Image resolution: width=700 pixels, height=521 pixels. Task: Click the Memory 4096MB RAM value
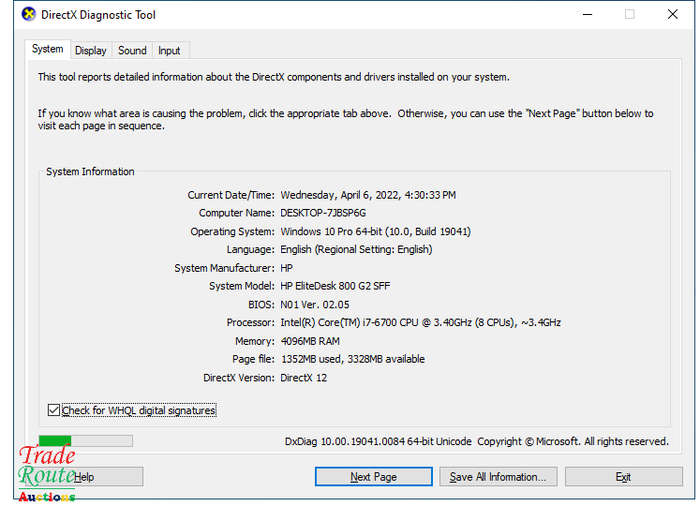[310, 341]
